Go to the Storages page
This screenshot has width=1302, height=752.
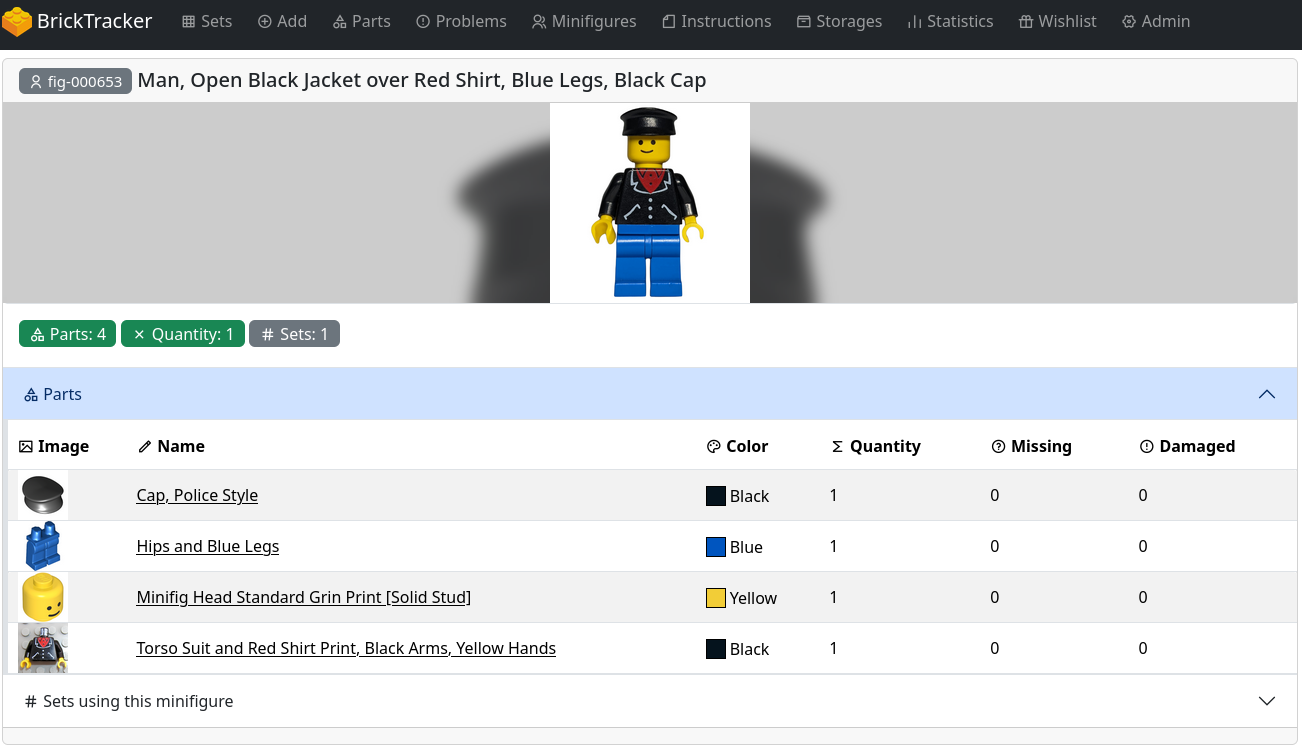tap(839, 21)
